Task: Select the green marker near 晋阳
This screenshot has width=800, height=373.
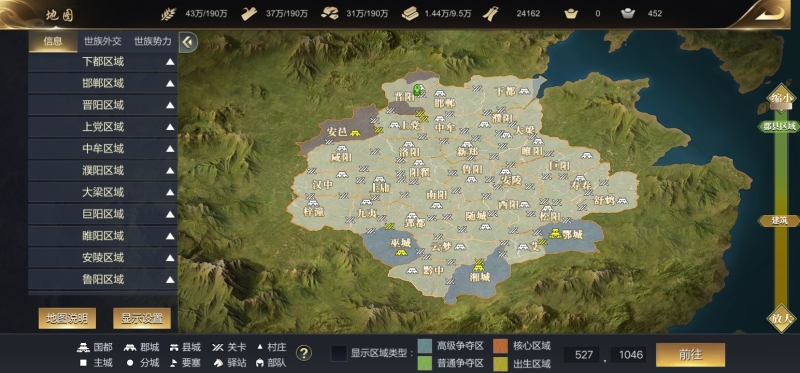Action: (418, 90)
